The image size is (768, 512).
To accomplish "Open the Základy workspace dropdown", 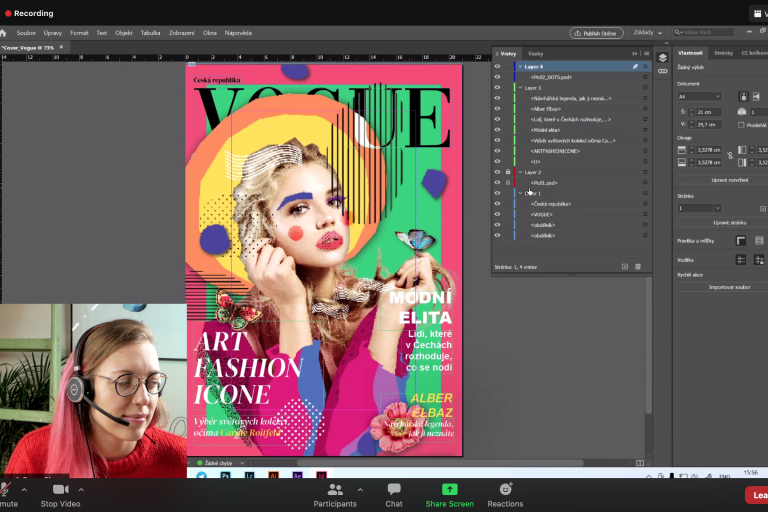I will point(649,32).
